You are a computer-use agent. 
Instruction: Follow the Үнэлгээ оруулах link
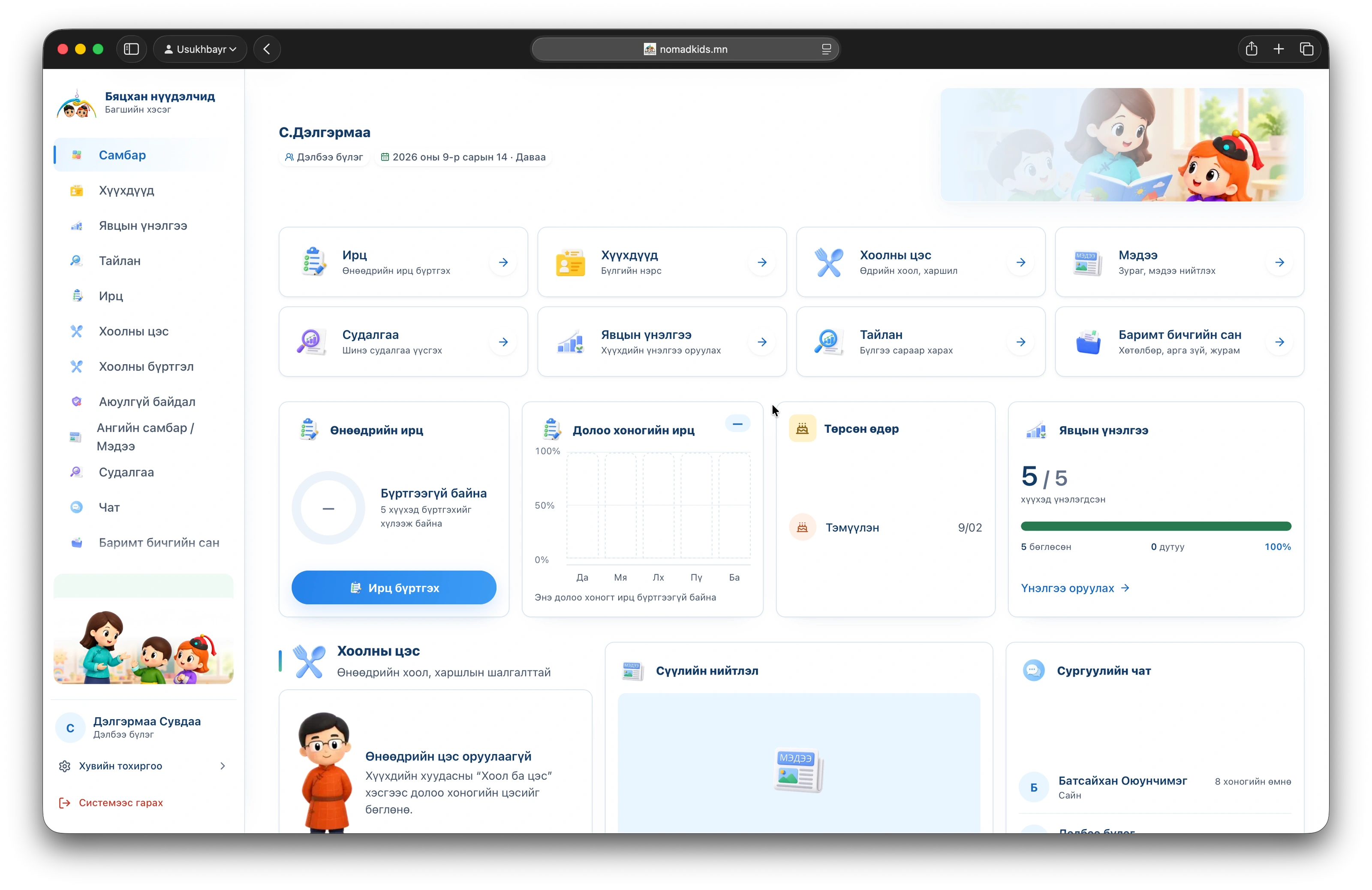pyautogui.click(x=1075, y=588)
